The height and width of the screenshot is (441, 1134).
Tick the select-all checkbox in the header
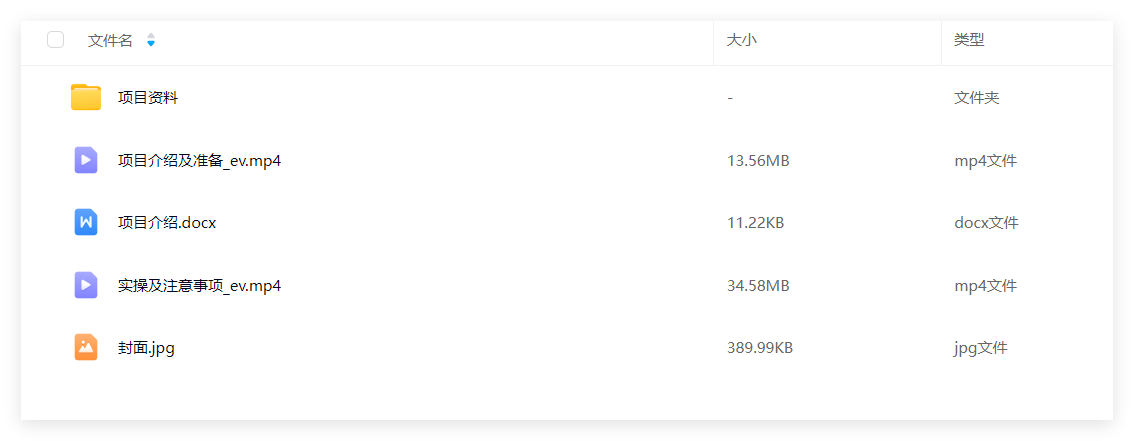56,40
